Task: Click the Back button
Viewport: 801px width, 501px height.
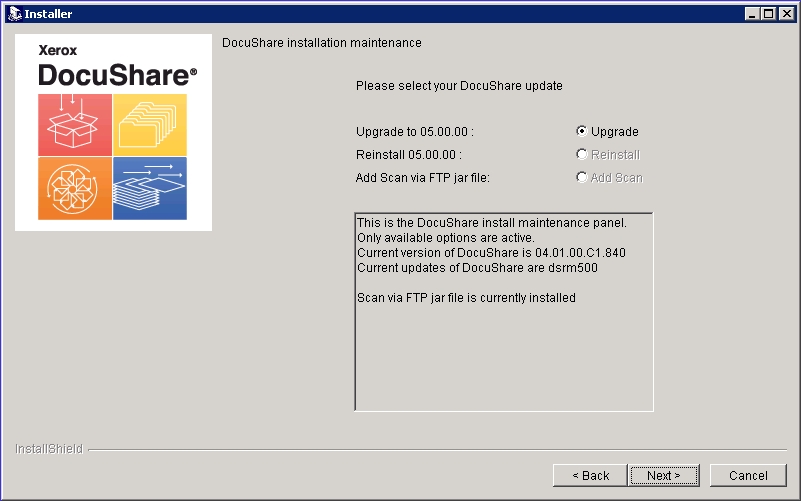Action: click(x=590, y=475)
